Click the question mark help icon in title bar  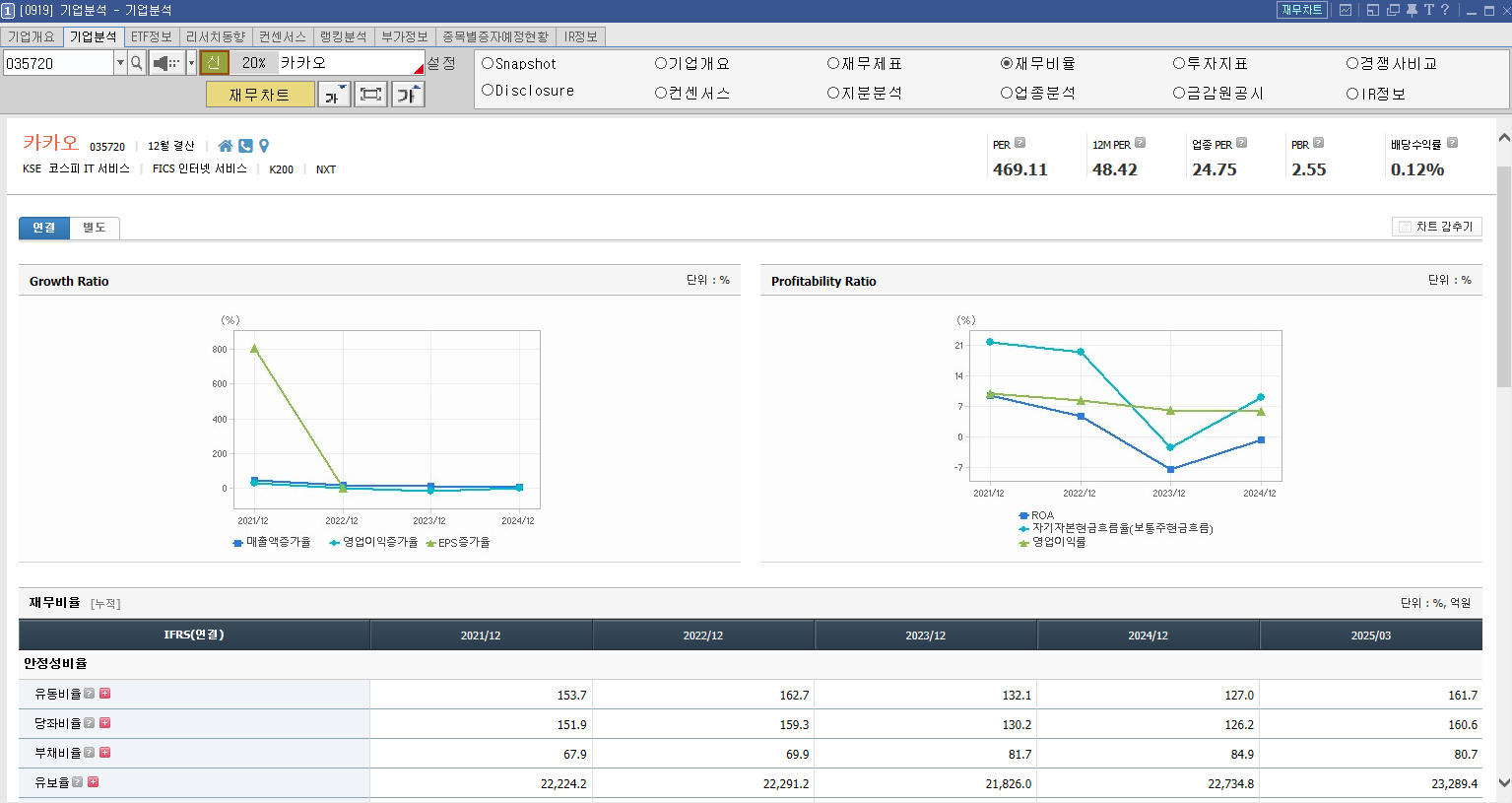point(1445,10)
